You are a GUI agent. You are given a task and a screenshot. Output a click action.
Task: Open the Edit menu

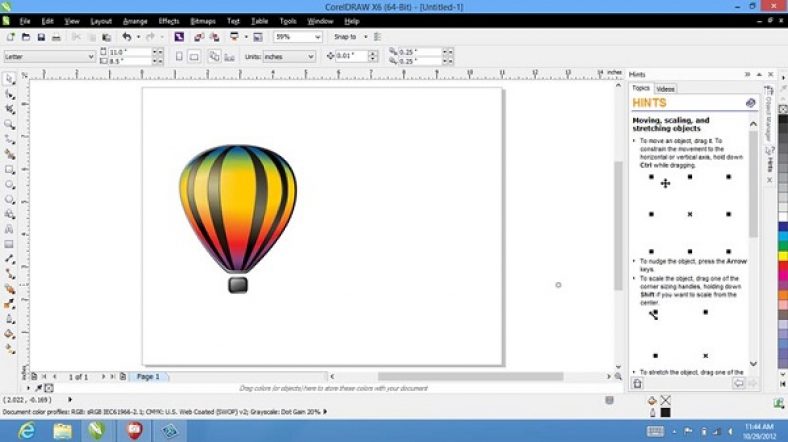(48, 21)
